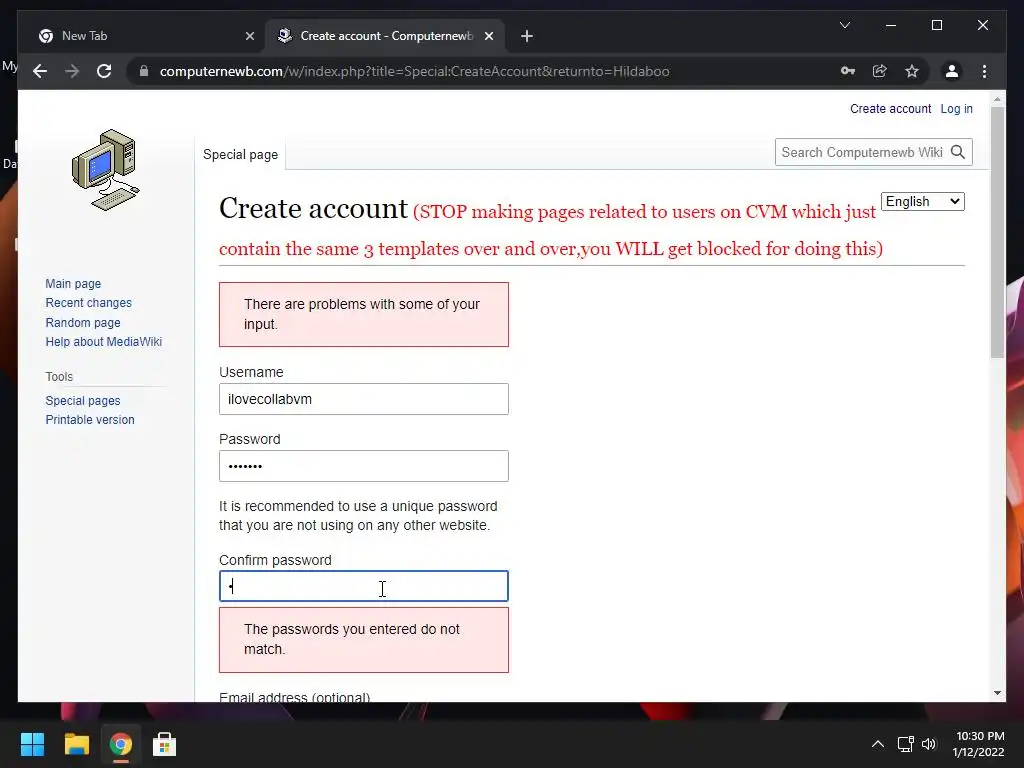Viewport: 1024px width, 768px height.
Task: Open network status tray icon
Action: [x=905, y=744]
